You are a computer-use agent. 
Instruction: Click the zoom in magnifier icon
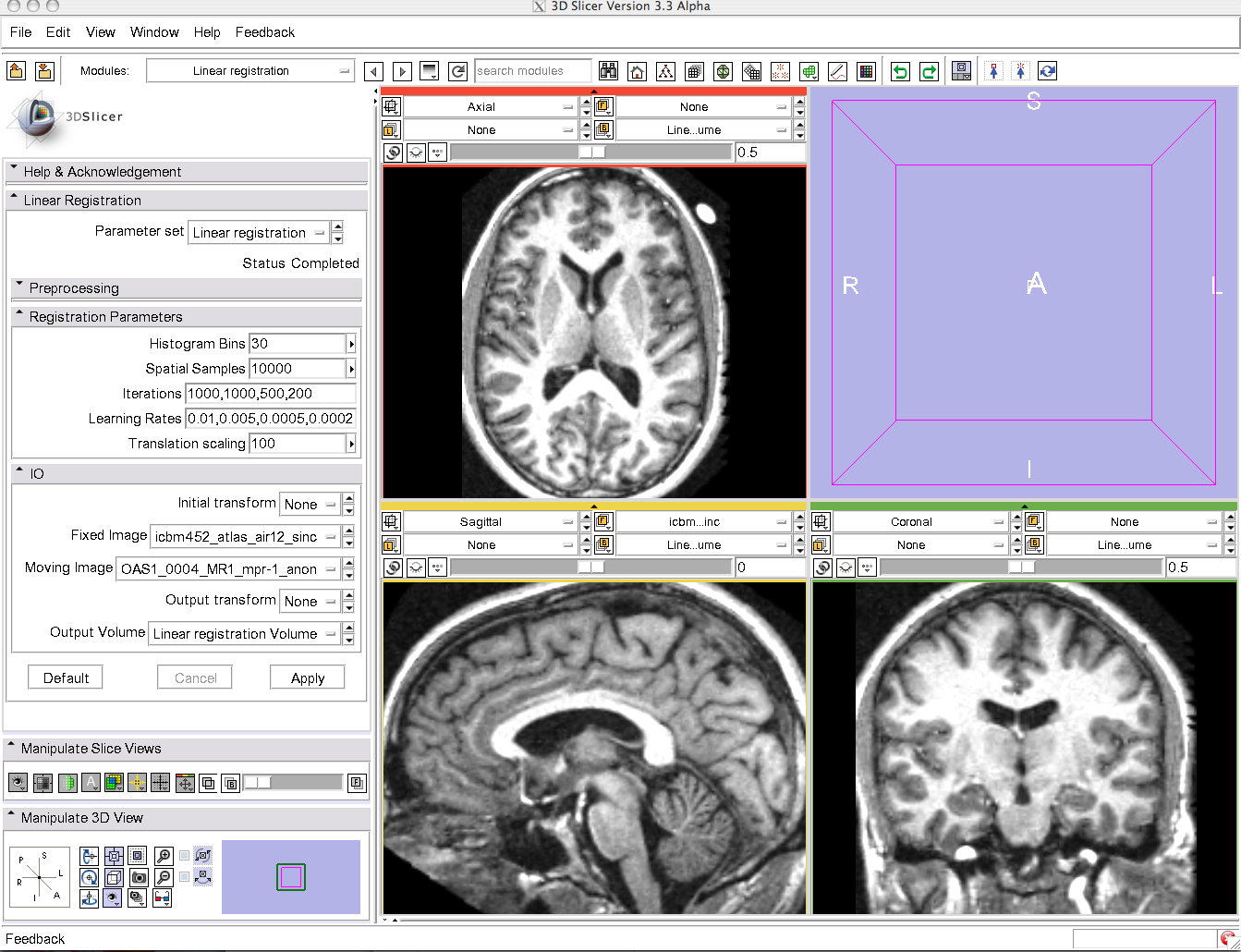164,856
